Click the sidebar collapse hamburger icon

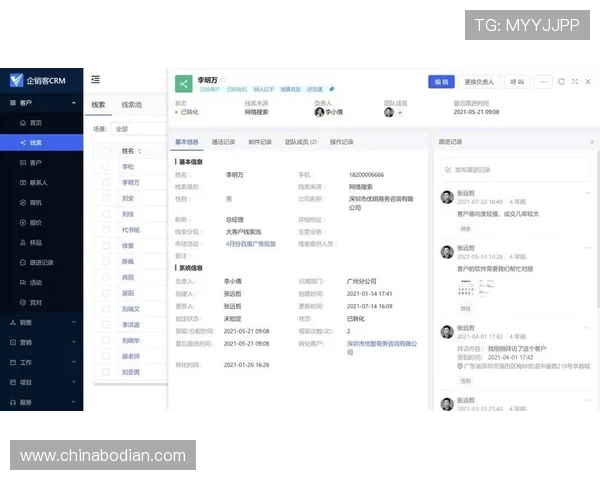click(x=95, y=79)
